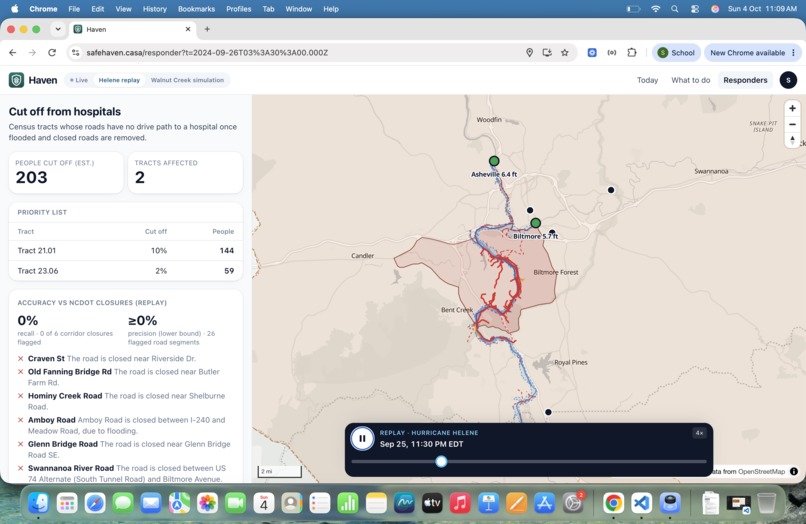Open the user avatar S menu
The height and width of the screenshot is (524, 806).
pyautogui.click(x=788, y=80)
